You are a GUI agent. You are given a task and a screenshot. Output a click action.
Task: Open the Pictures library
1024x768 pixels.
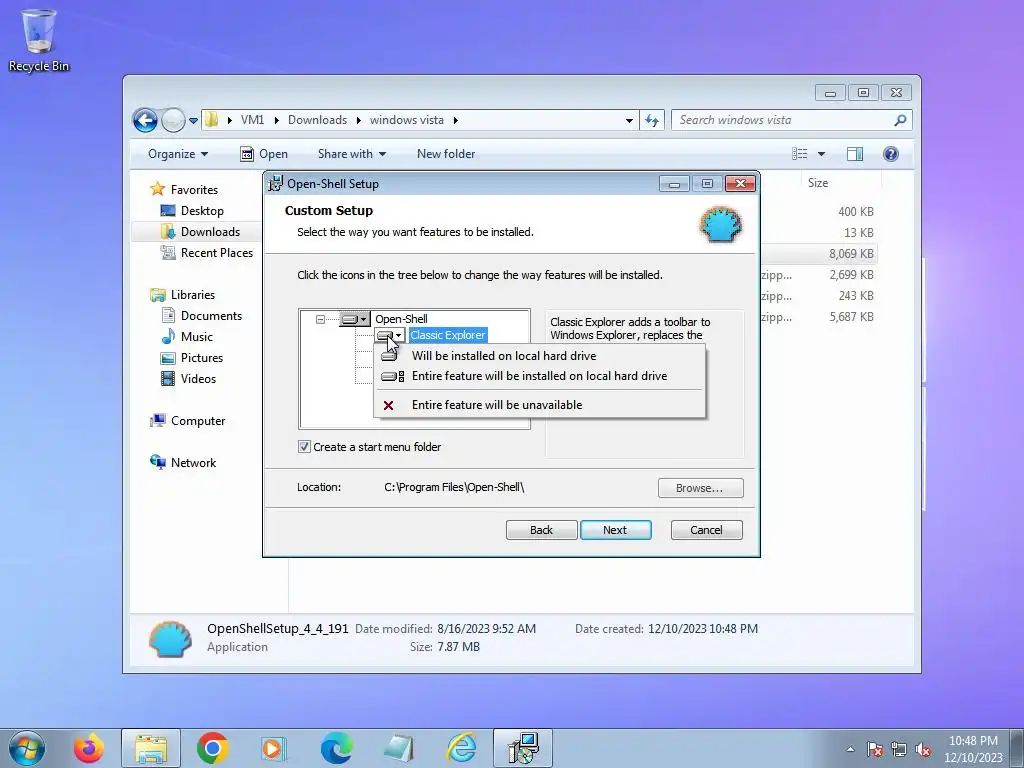[x=202, y=358]
